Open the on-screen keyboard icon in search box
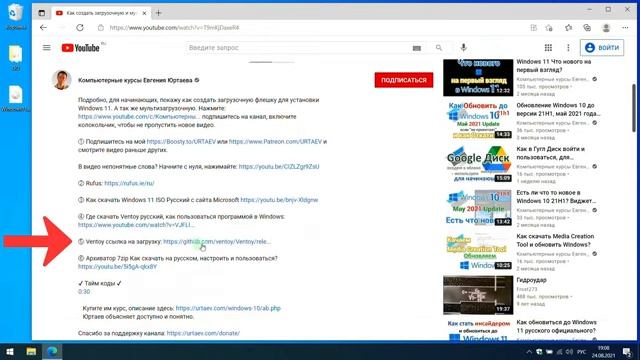The width and height of the screenshot is (640, 360). [416, 48]
